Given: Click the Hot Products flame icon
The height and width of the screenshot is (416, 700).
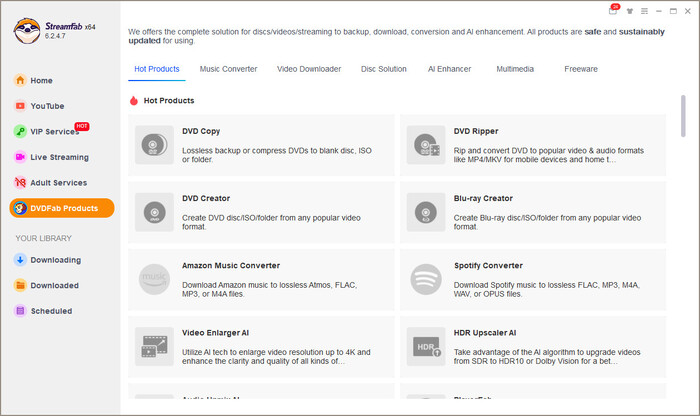Looking at the screenshot, I should [x=133, y=100].
